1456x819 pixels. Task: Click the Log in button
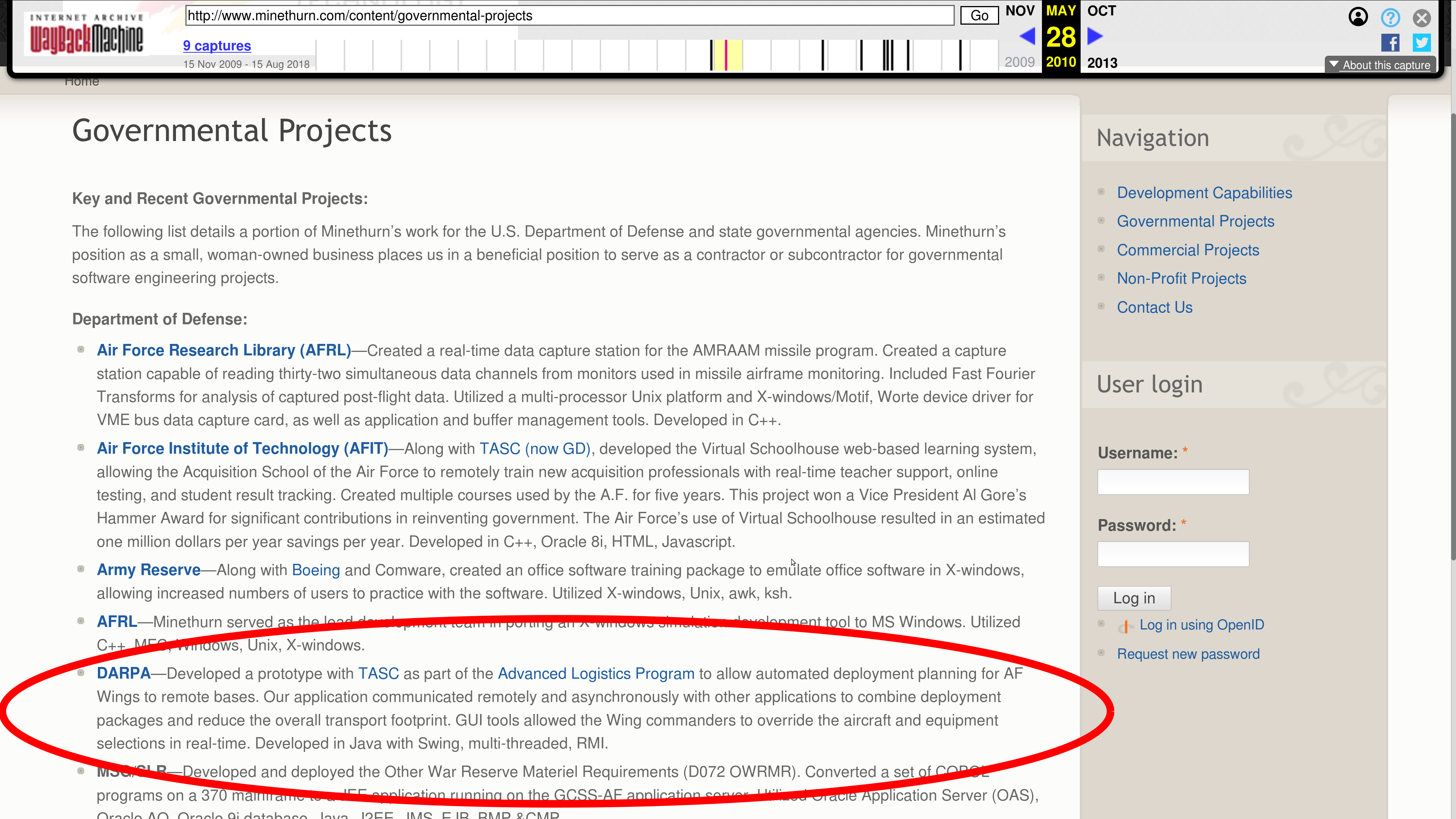coord(1134,598)
